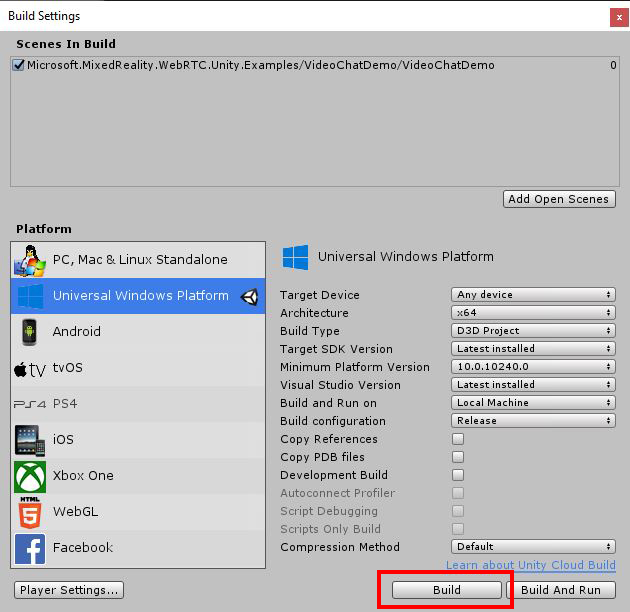
Task: Select the iOS platform row
Action: click(x=138, y=440)
